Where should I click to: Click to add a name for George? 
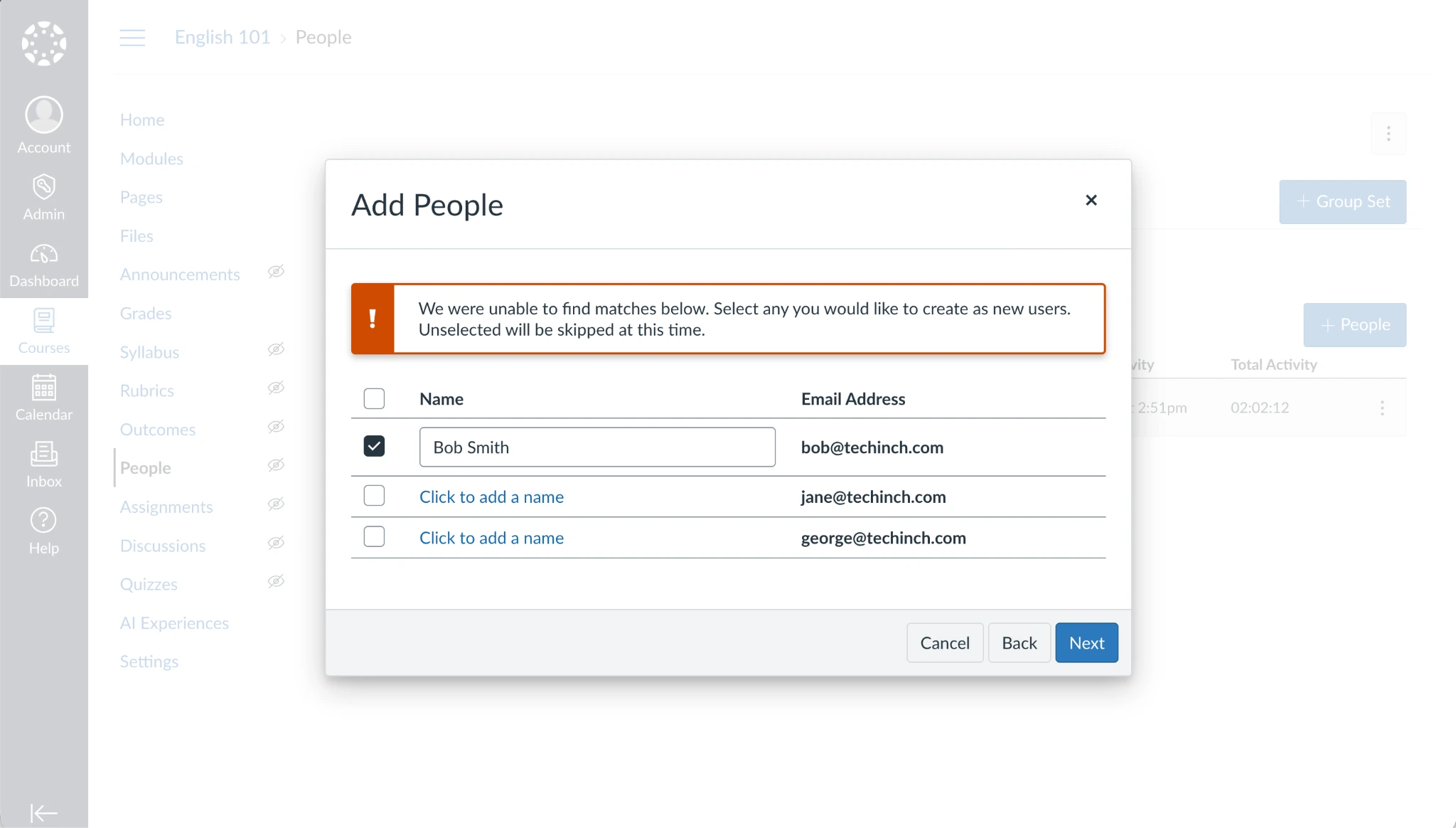pos(491,538)
